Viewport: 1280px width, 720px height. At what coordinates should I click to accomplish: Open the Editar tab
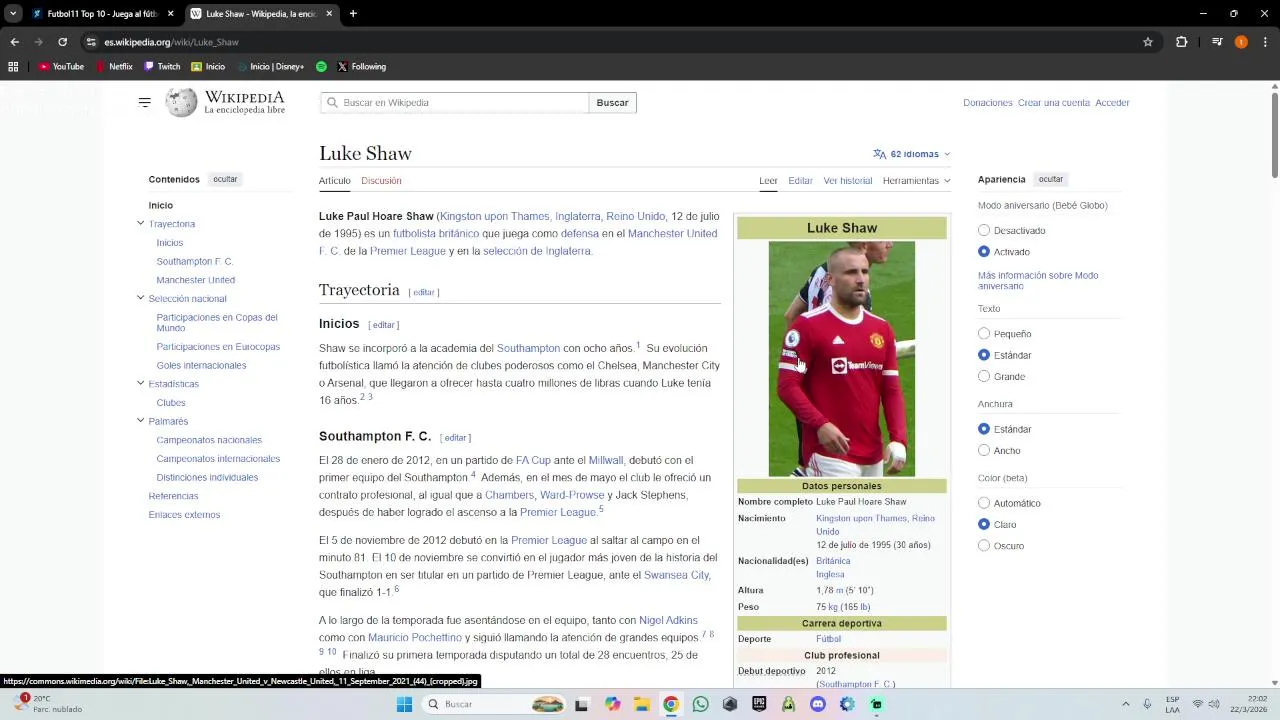click(800, 181)
